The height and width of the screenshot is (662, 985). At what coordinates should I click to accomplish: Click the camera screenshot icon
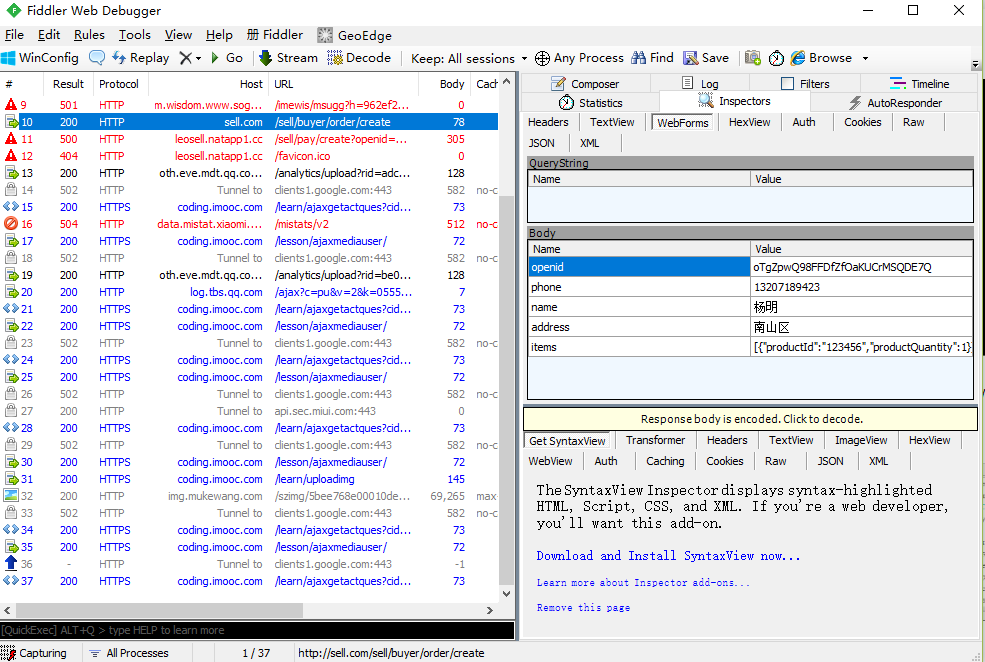(753, 58)
